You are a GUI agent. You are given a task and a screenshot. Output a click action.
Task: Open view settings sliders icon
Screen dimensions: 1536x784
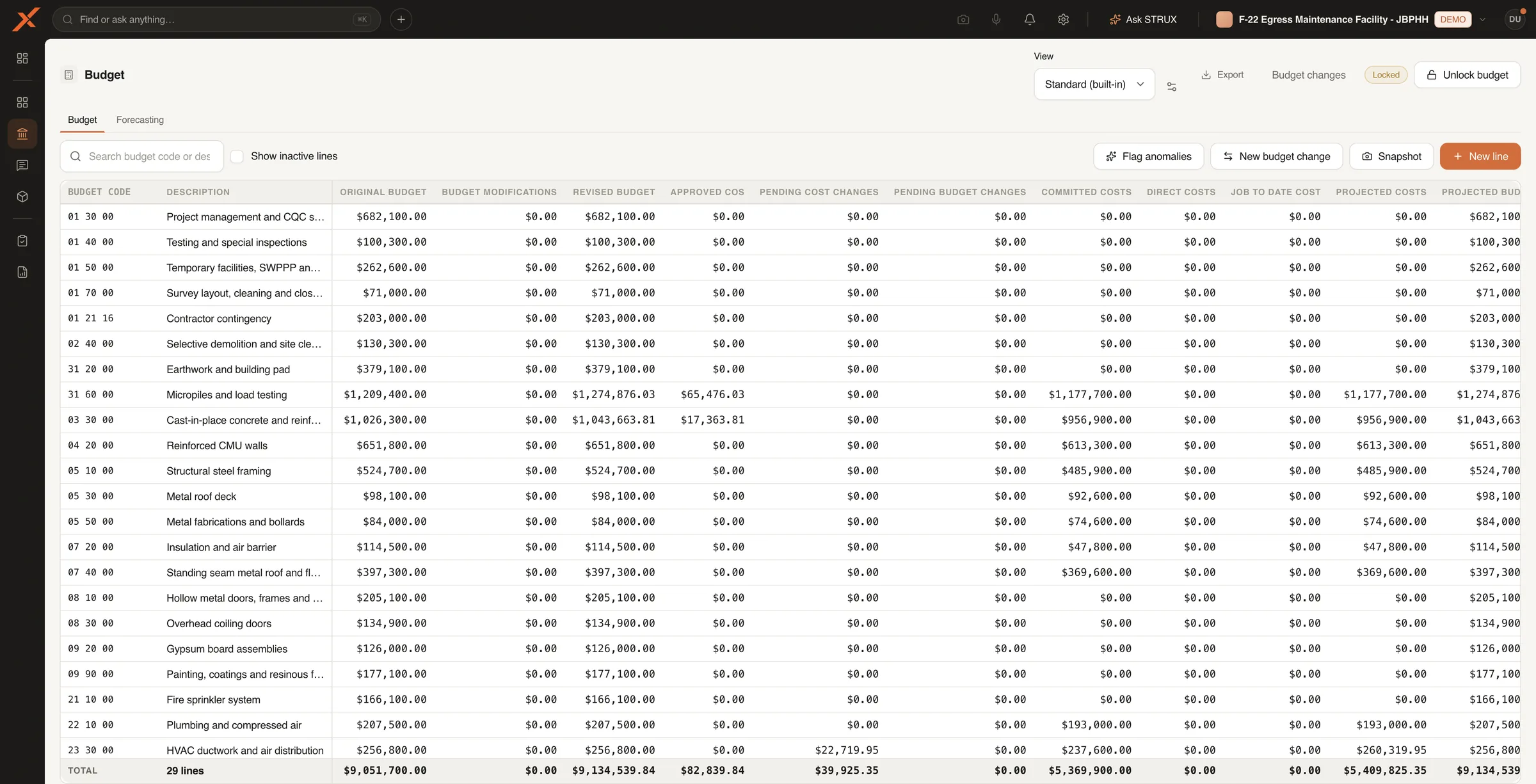(x=1171, y=86)
